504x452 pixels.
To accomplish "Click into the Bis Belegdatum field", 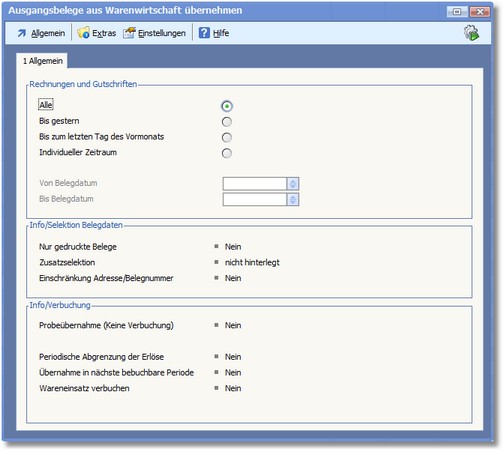I will click(x=255, y=199).
